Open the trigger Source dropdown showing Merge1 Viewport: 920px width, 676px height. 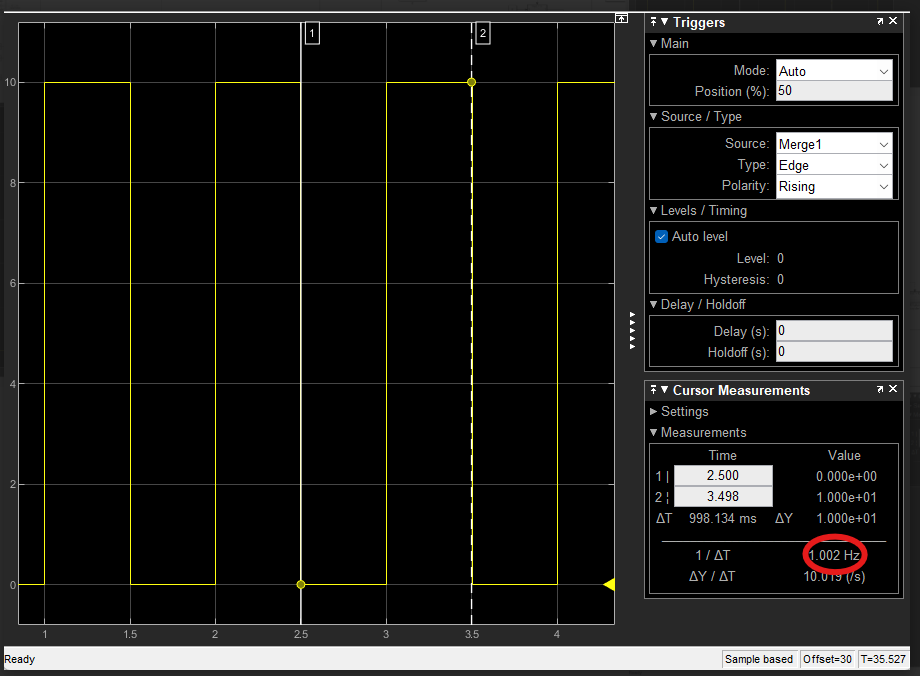click(834, 144)
